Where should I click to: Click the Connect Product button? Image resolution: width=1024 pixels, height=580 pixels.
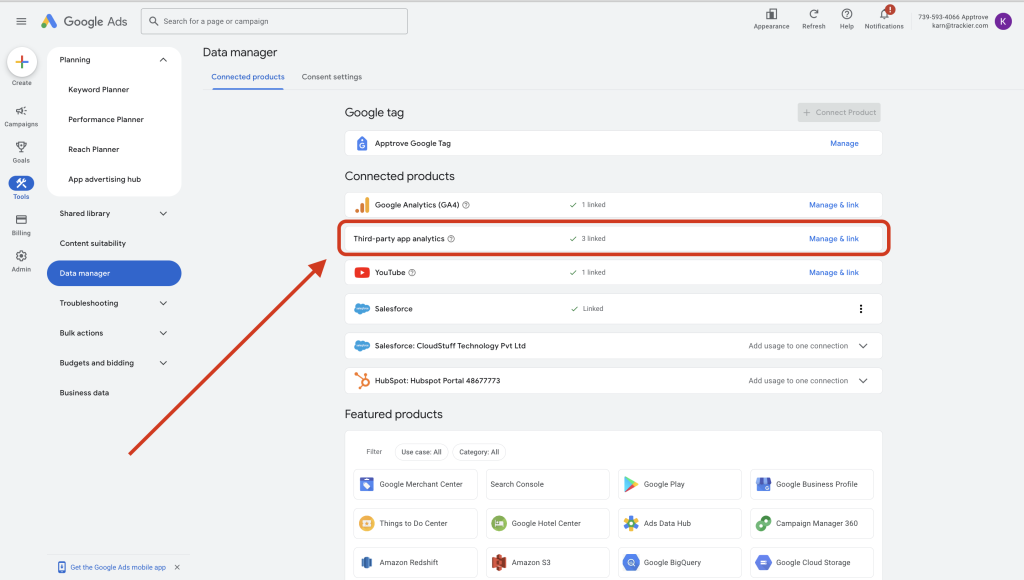(839, 112)
